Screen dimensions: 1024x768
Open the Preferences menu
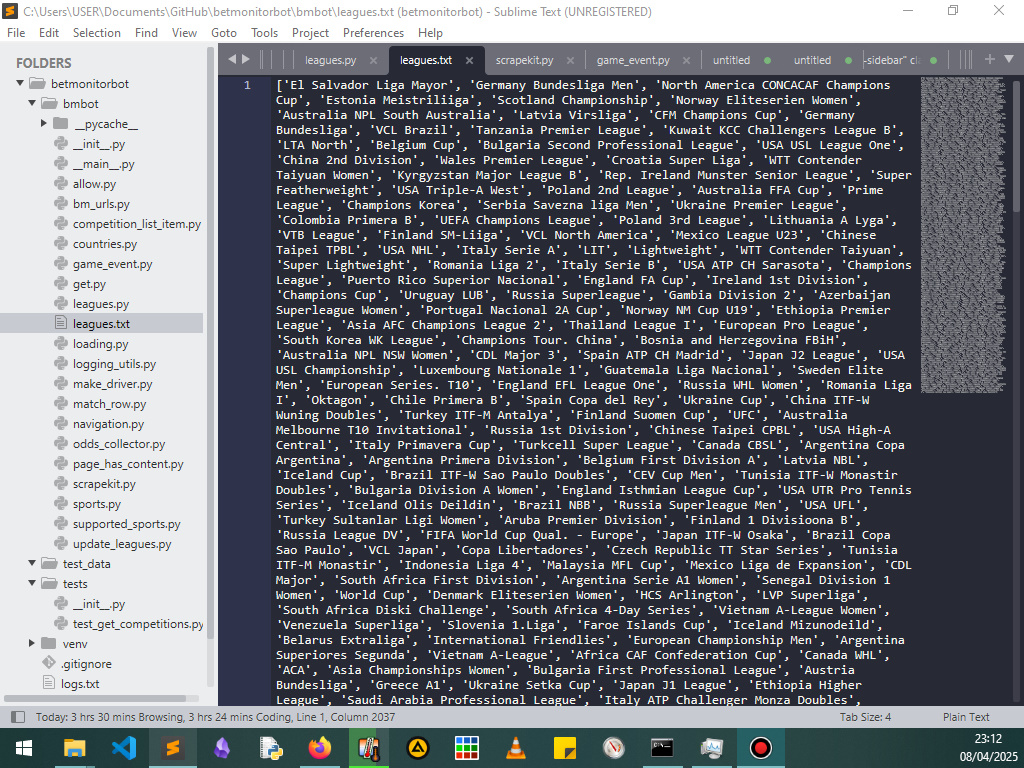coord(373,32)
